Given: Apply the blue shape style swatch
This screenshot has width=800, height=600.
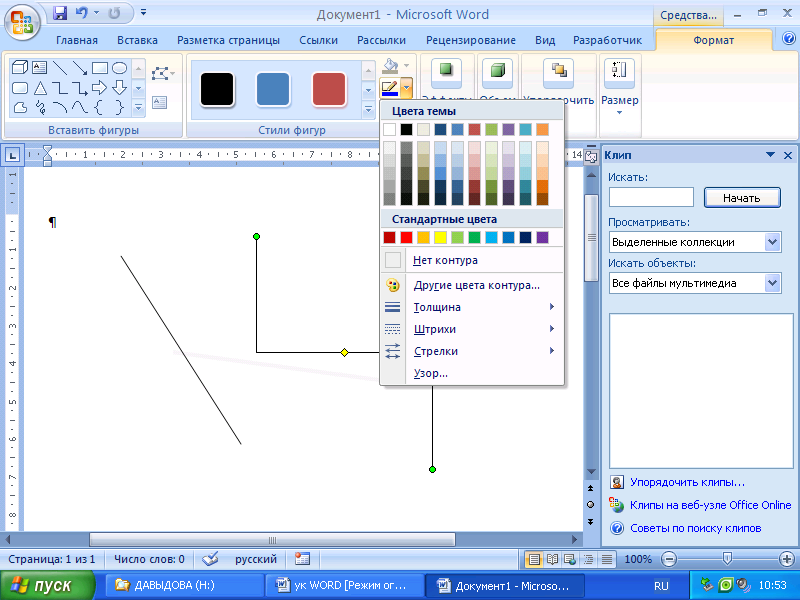Looking at the screenshot, I should pyautogui.click(x=273, y=90).
